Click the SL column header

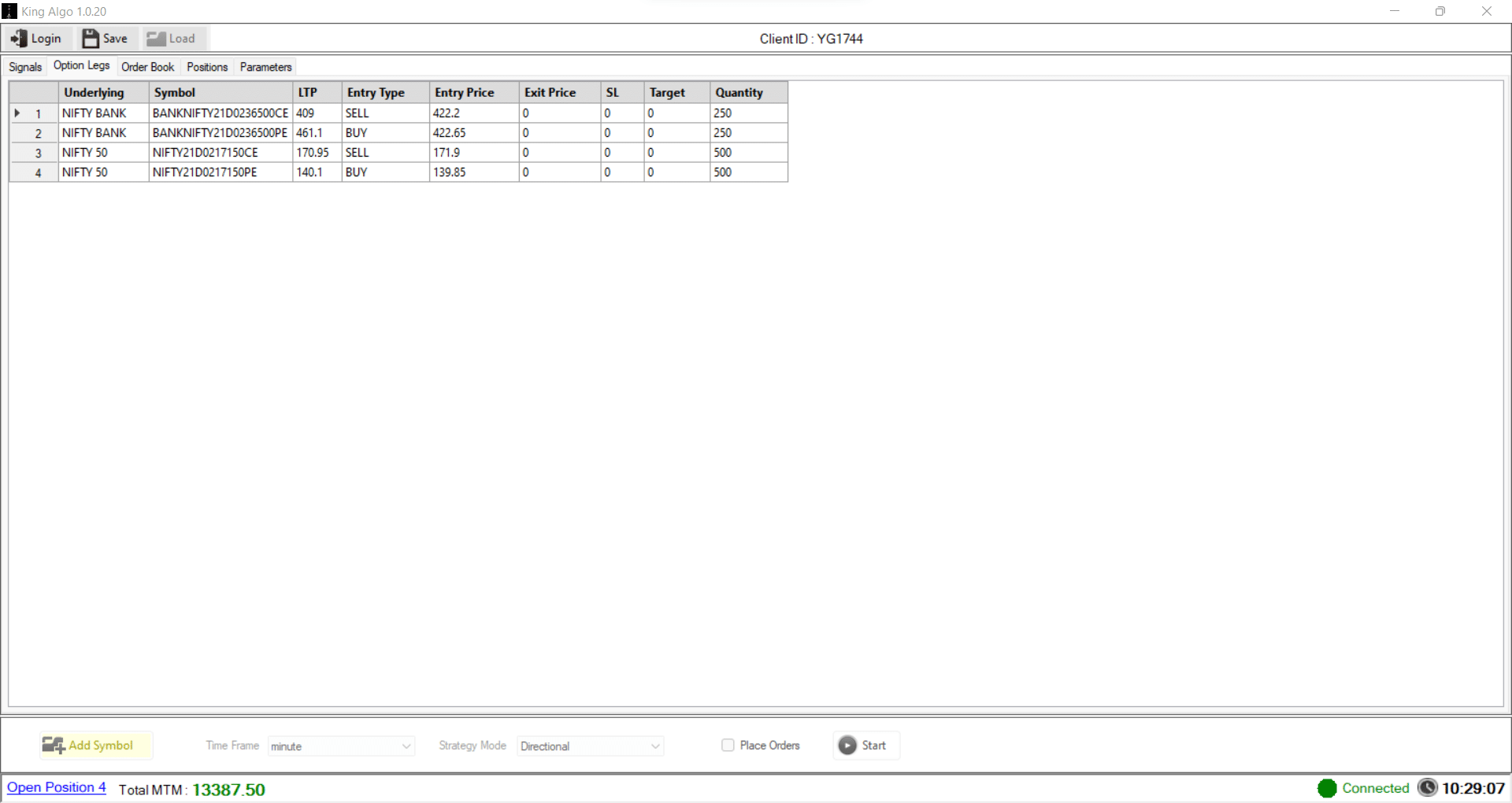click(x=623, y=92)
